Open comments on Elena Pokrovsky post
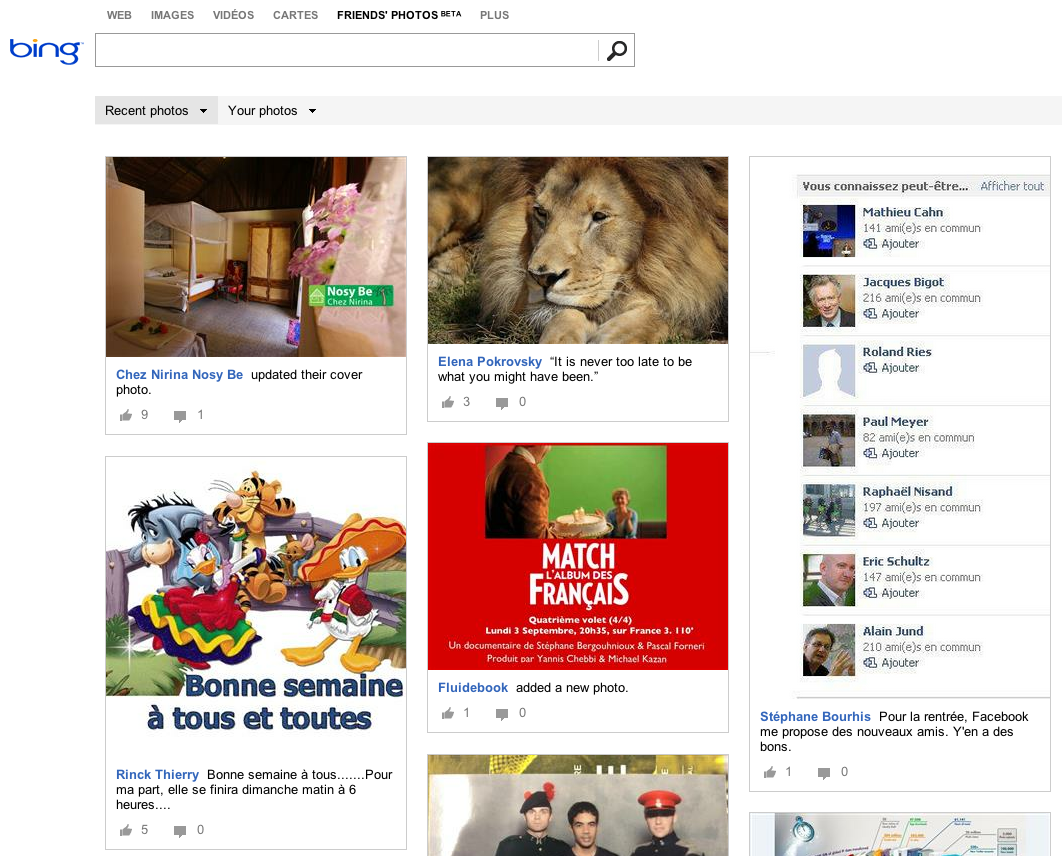This screenshot has width=1062, height=856. [502, 403]
